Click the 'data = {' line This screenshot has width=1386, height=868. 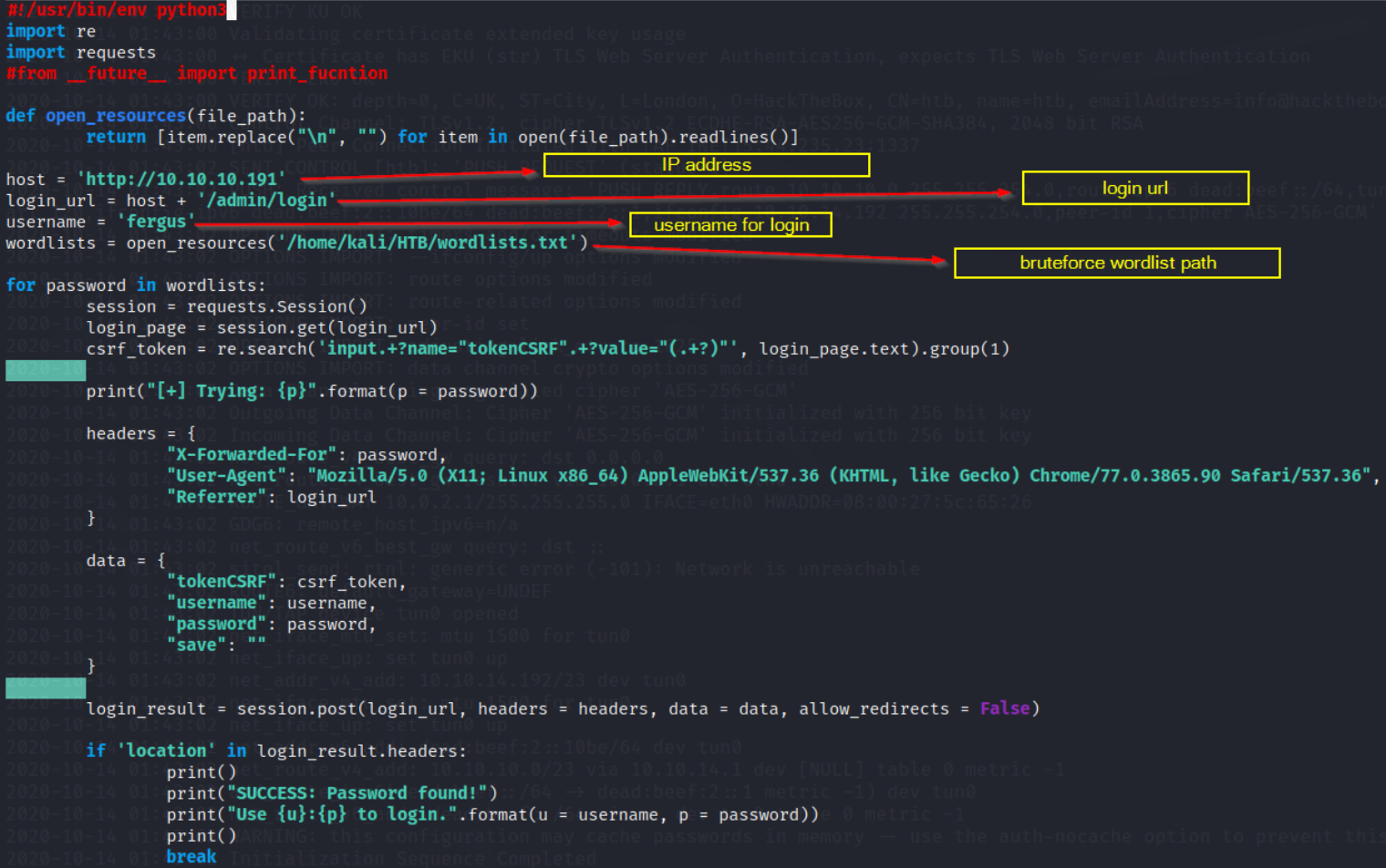pos(126,560)
